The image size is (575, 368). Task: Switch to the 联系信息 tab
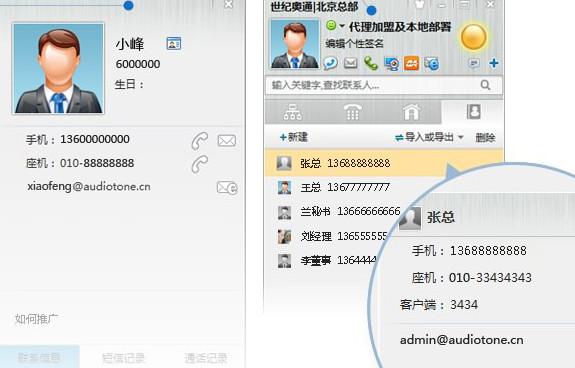click(x=40, y=358)
